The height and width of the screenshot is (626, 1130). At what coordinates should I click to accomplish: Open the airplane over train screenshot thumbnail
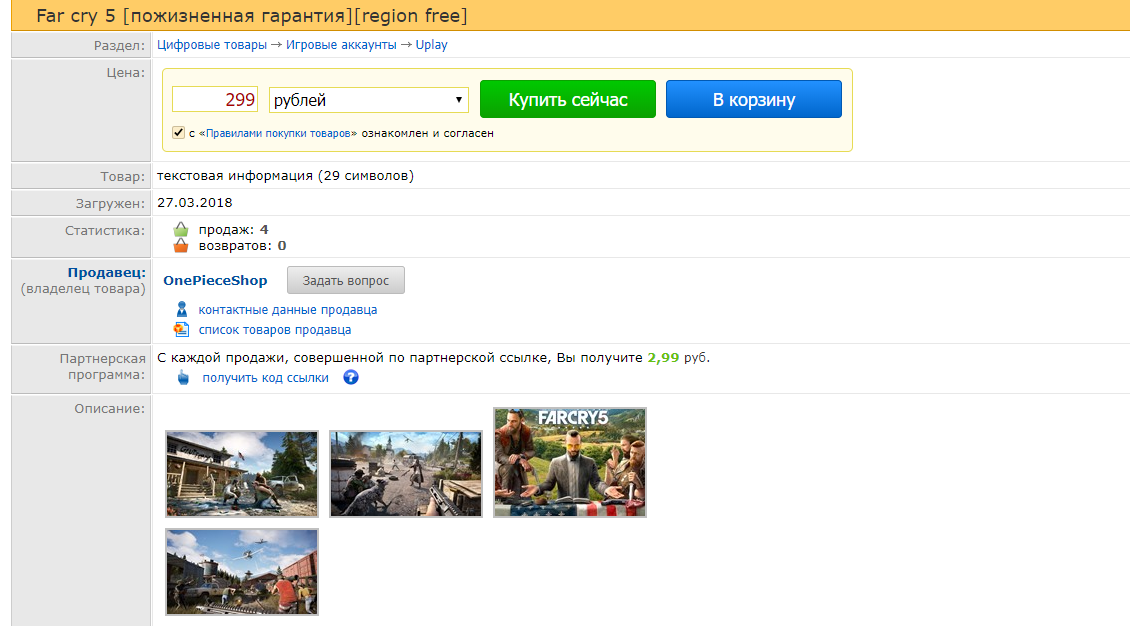[241, 572]
